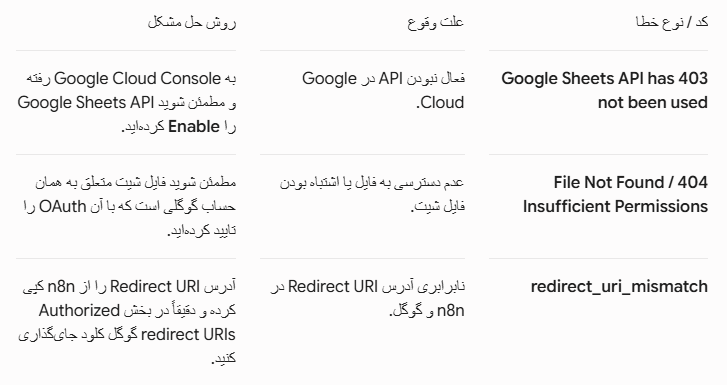Click the word 'کنید.' ending the last solution
Viewport: 727px width, 385px height.
(x=224, y=359)
